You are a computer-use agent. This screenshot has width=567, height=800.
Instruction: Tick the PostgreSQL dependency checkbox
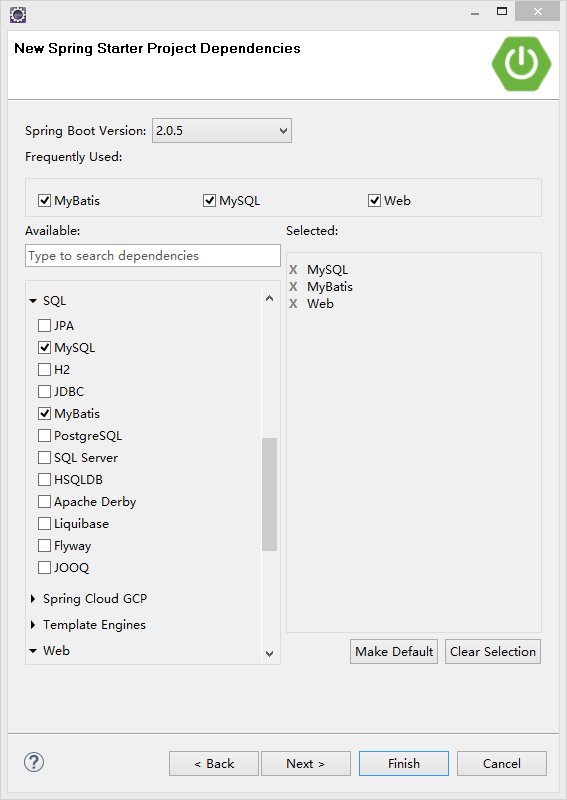[x=44, y=436]
